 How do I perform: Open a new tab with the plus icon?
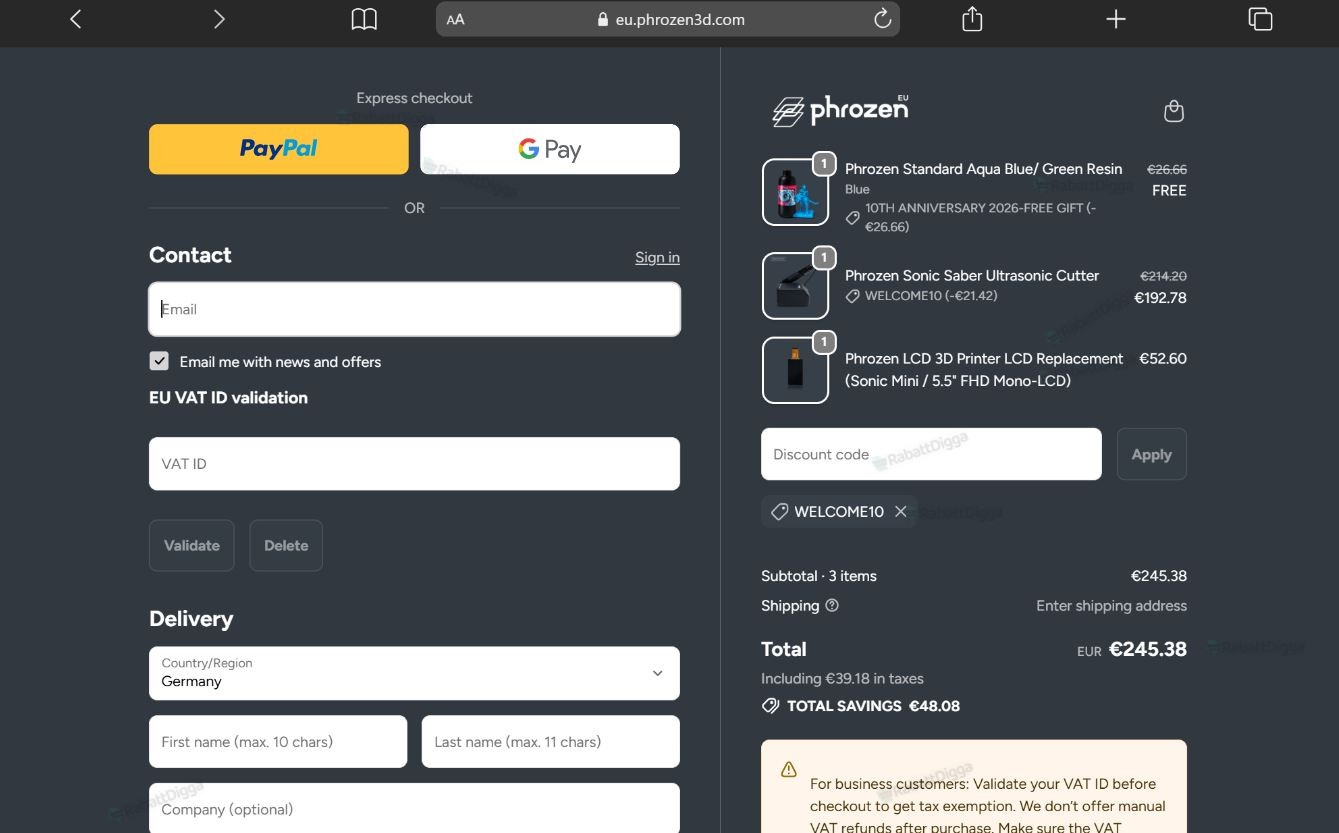click(x=1116, y=19)
